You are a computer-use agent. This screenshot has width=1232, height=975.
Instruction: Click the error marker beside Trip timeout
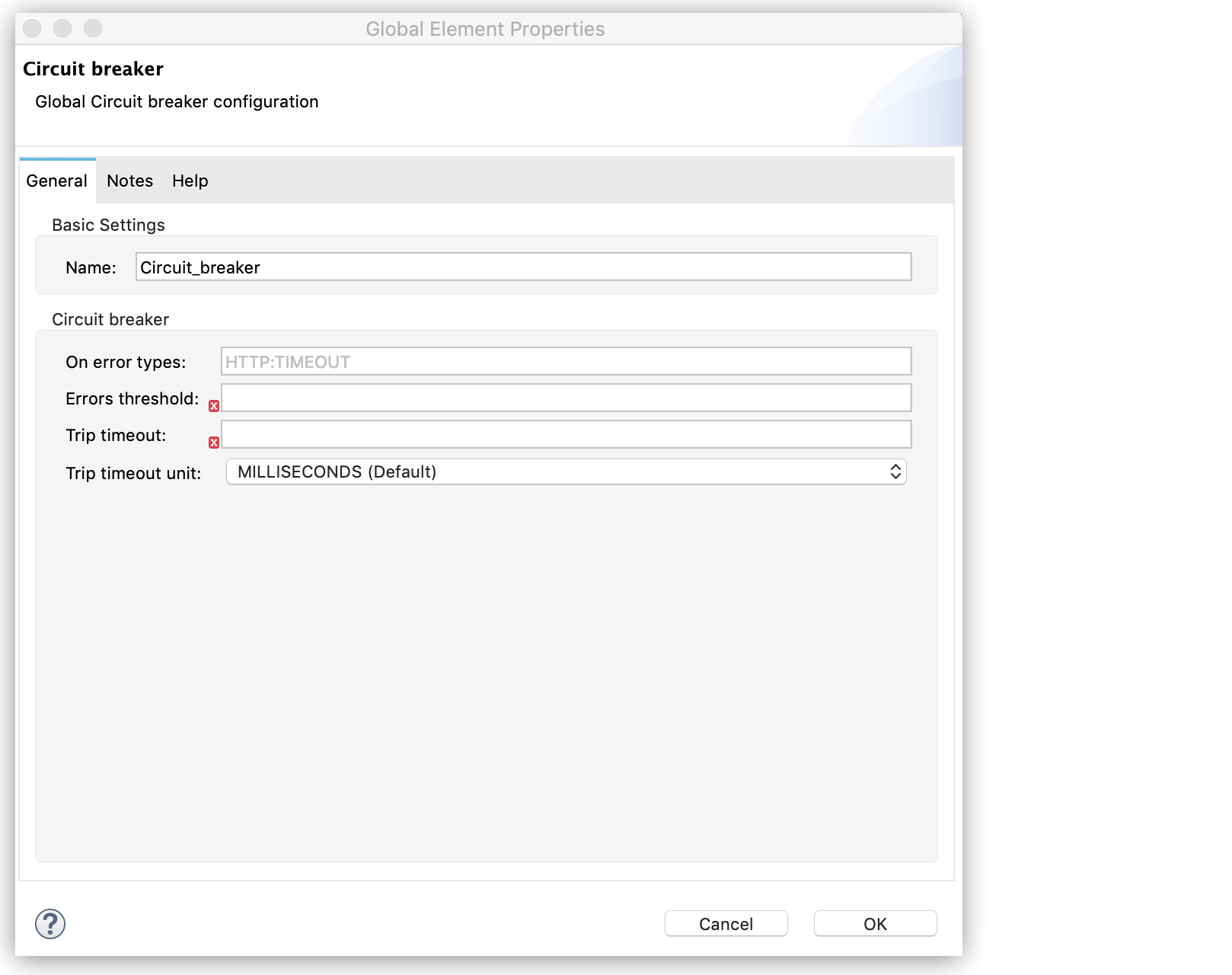(x=214, y=443)
